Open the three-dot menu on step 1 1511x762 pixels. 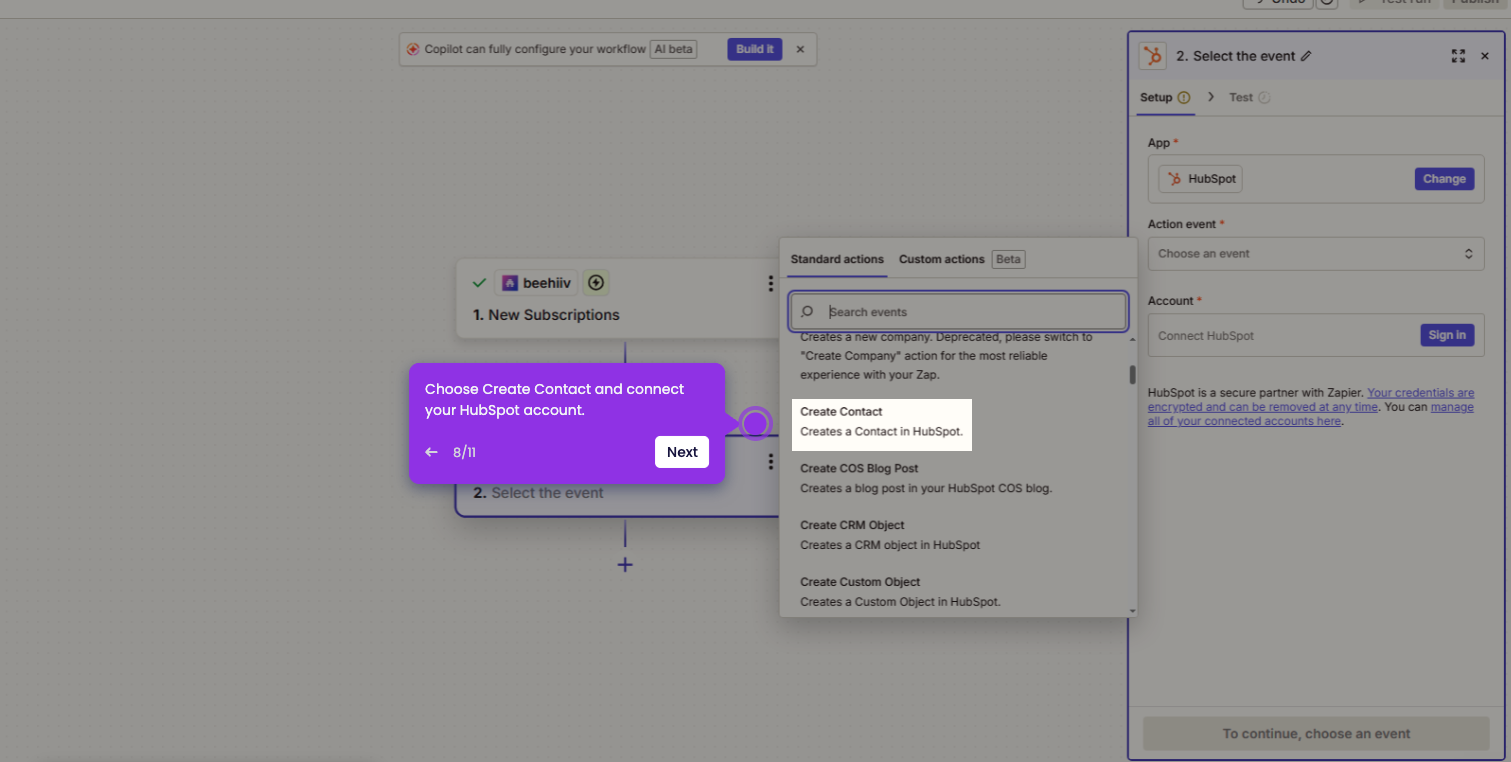pyautogui.click(x=770, y=284)
